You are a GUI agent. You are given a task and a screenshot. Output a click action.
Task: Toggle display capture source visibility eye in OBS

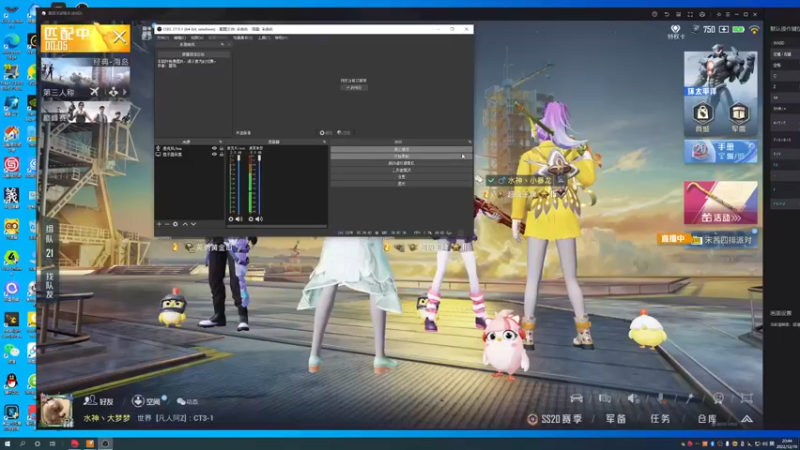[x=214, y=154]
